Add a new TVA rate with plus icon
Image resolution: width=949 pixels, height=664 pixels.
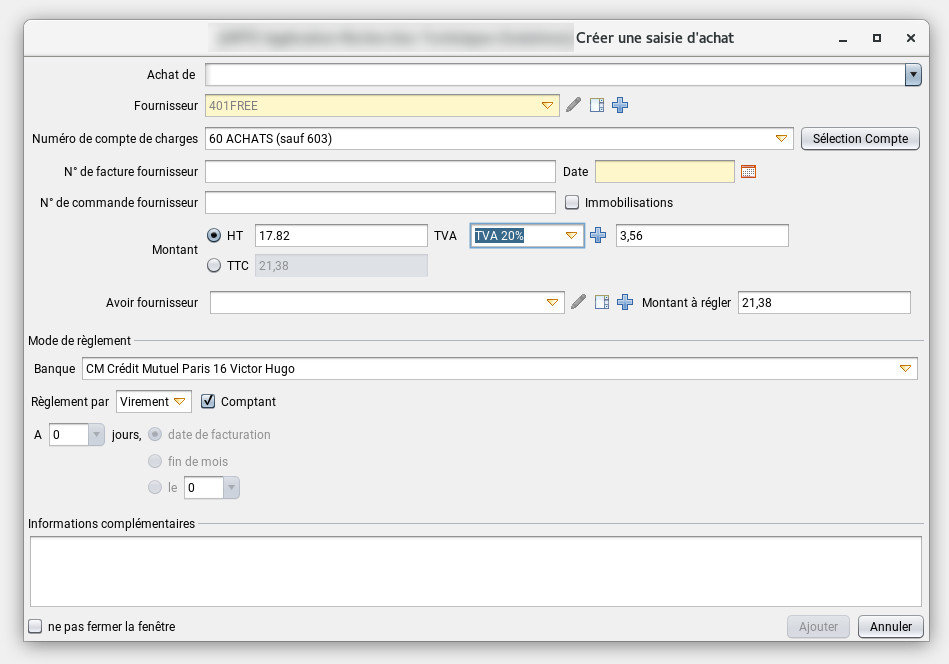pyautogui.click(x=598, y=236)
